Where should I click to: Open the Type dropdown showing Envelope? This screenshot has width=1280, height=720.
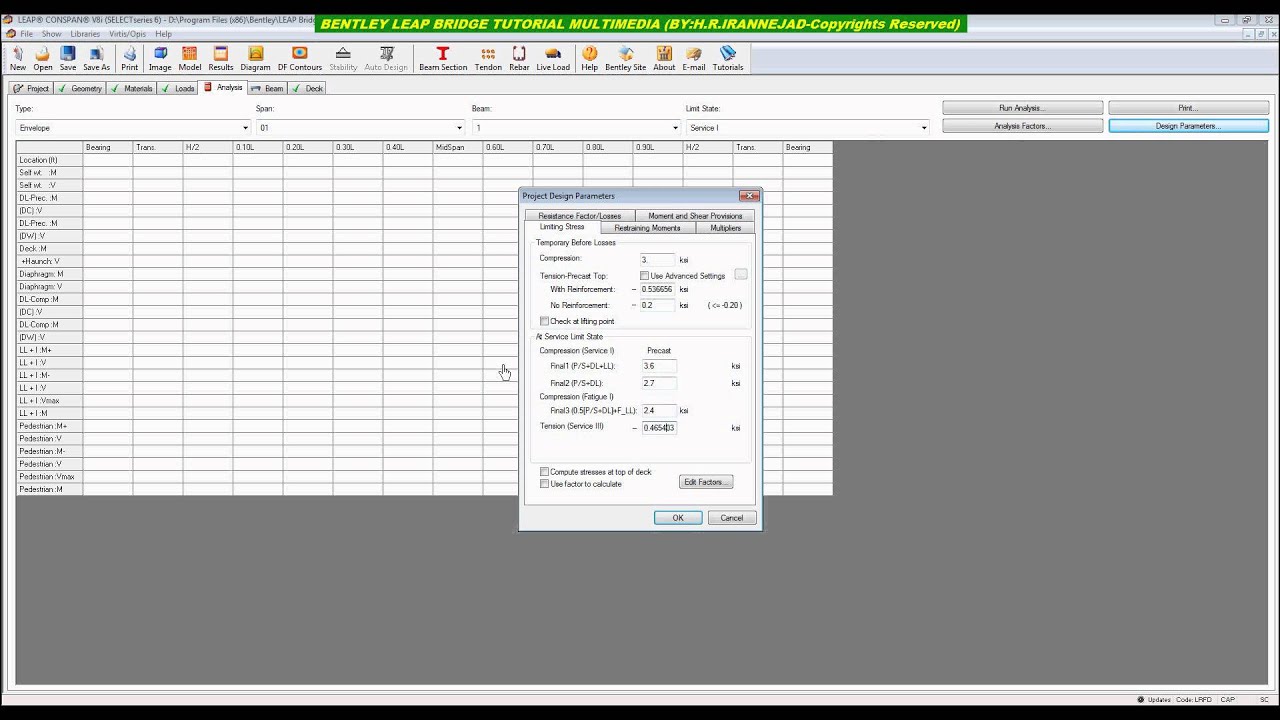click(x=132, y=128)
